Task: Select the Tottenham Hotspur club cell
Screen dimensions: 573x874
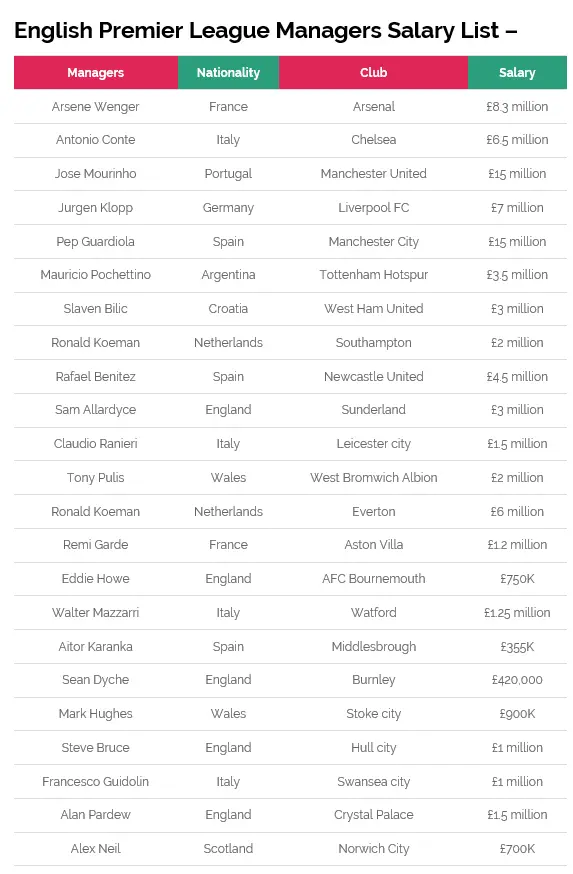Action: [373, 275]
